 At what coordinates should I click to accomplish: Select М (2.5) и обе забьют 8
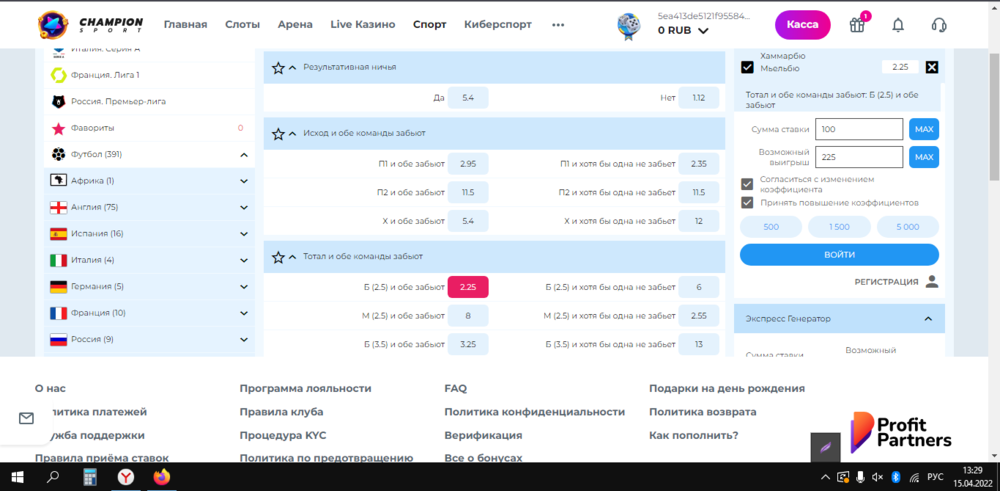coord(468,316)
